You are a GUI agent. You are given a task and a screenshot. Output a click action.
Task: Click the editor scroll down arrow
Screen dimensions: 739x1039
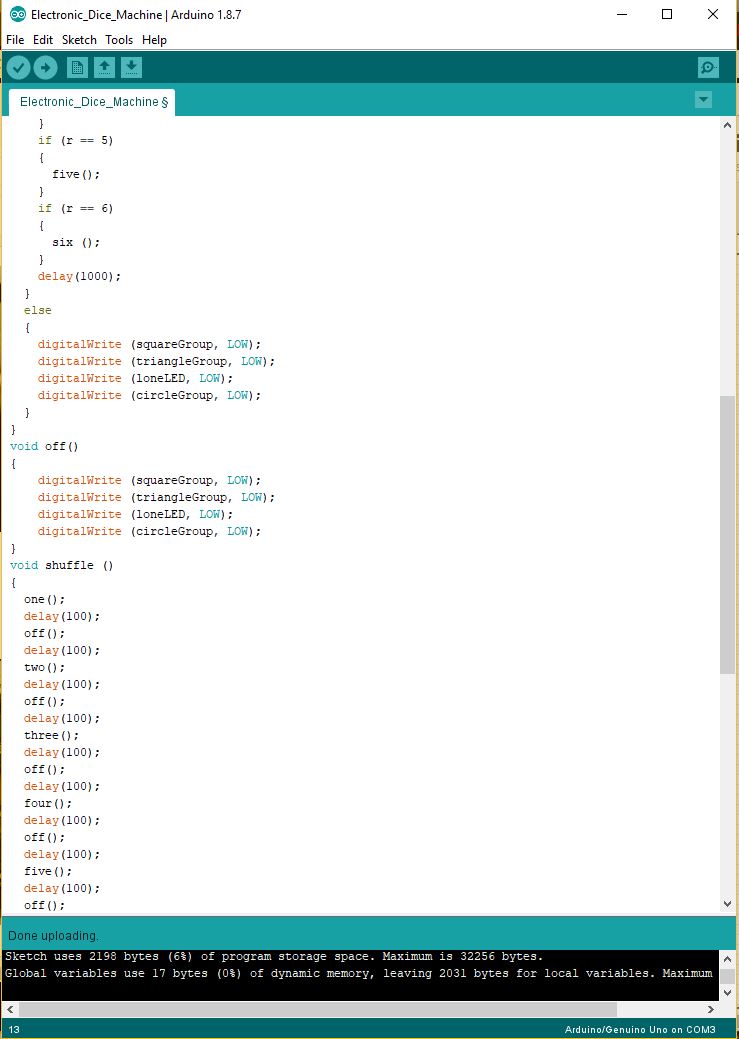click(x=727, y=903)
